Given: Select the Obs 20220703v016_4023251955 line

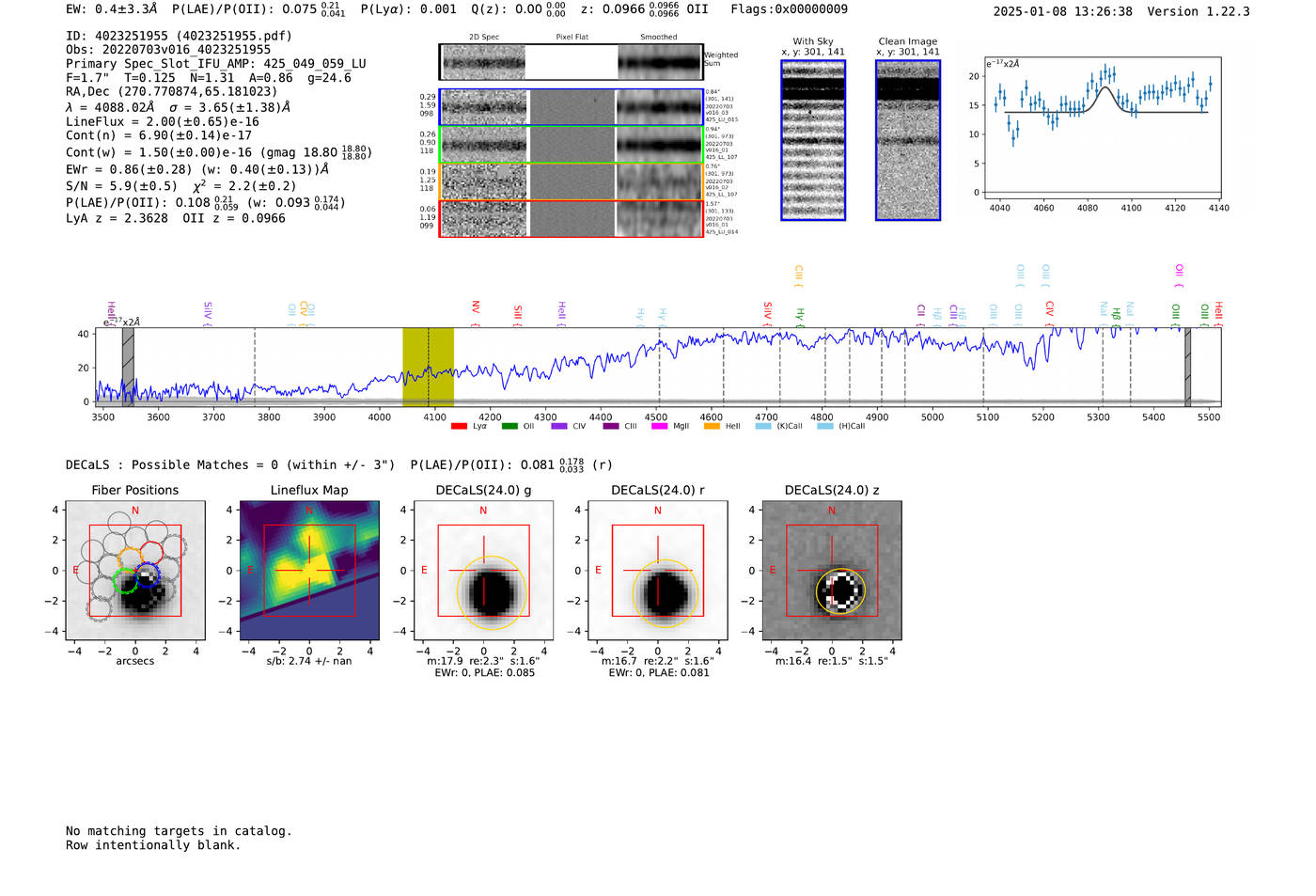Looking at the screenshot, I should point(168,50).
